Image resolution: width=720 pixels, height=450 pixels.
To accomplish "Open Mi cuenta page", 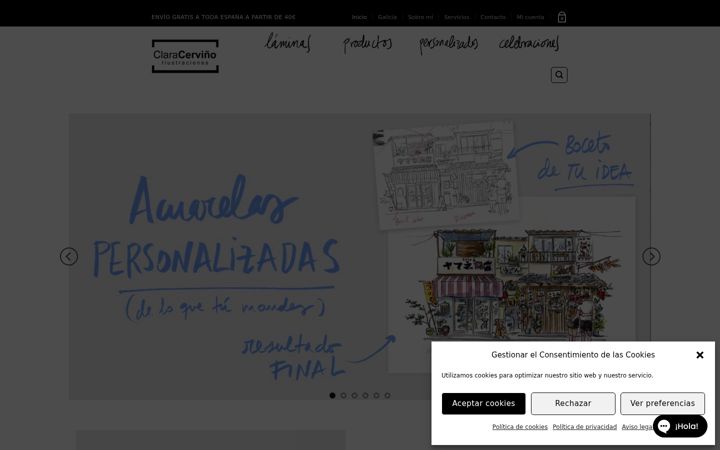I will point(530,17).
